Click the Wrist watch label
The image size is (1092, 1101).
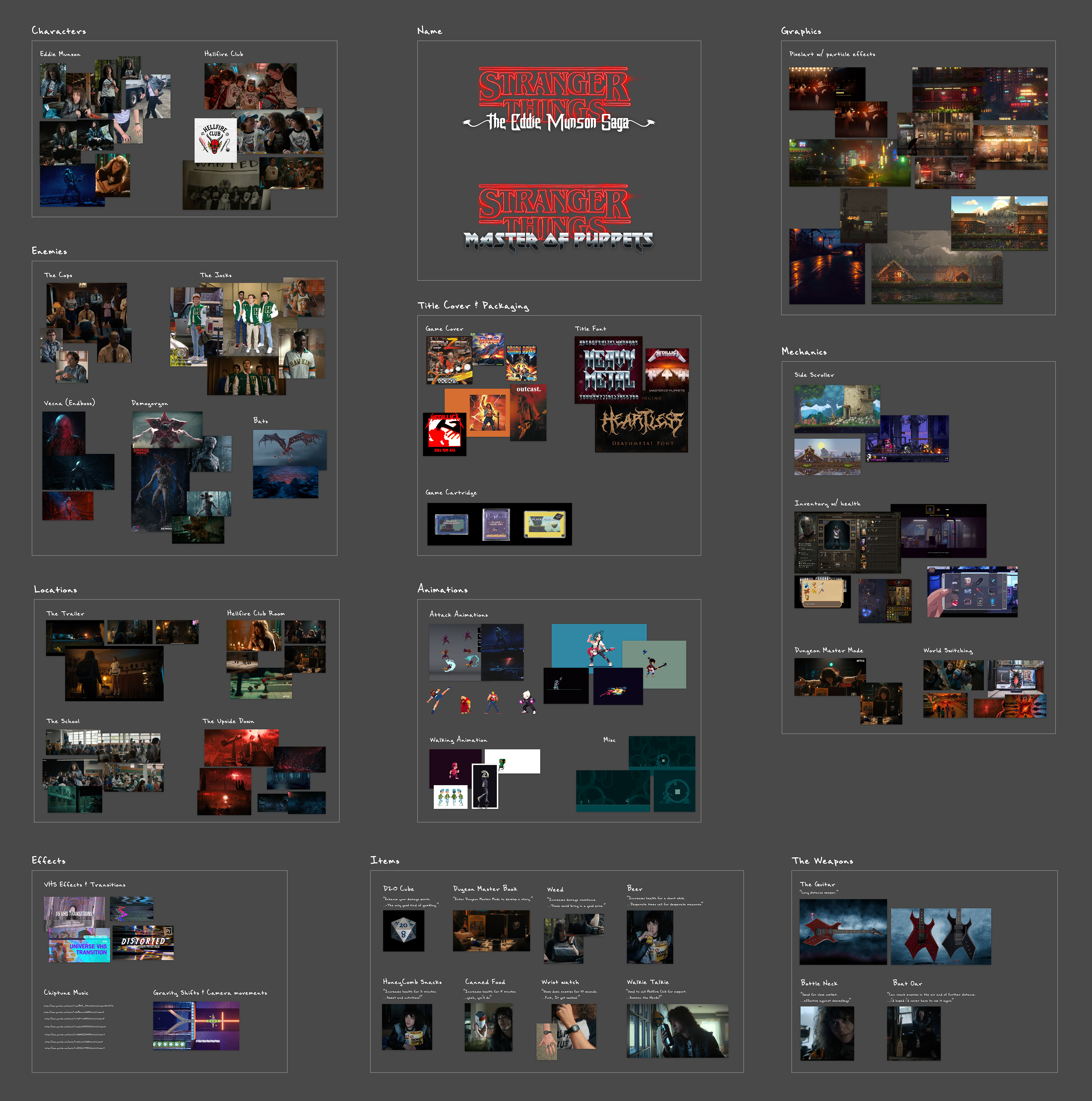(x=560, y=982)
